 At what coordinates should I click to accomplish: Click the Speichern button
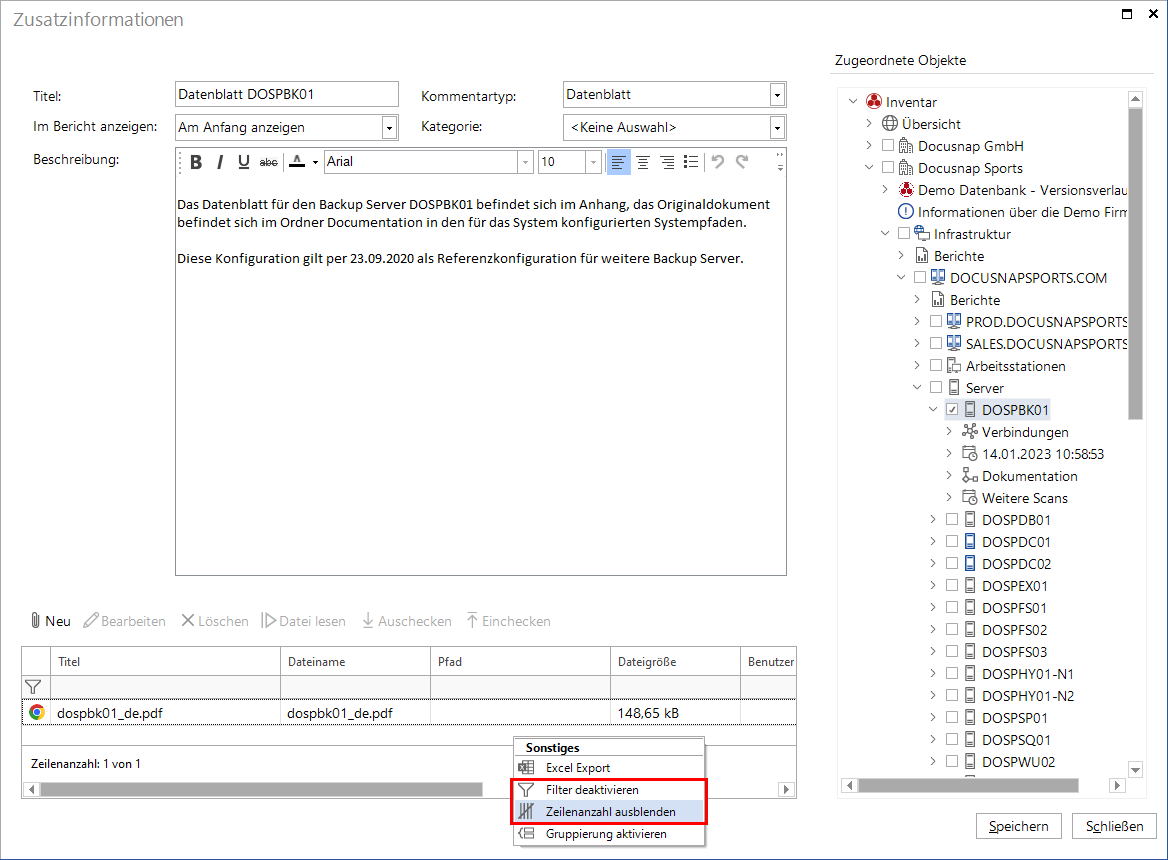point(1018,826)
